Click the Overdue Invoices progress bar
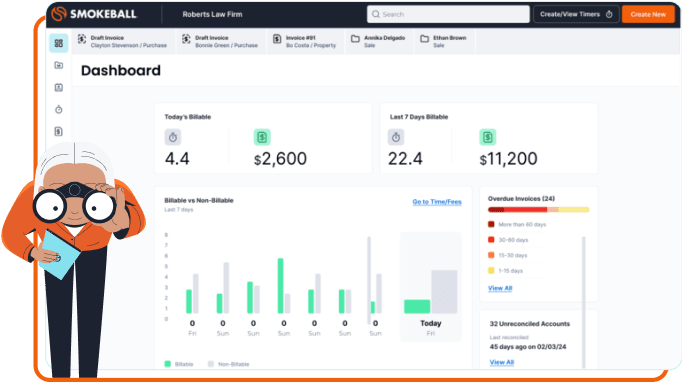682x382 pixels. pos(538,210)
